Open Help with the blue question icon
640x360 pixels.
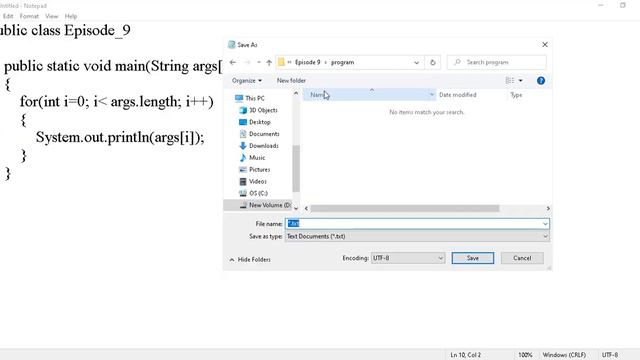click(541, 80)
